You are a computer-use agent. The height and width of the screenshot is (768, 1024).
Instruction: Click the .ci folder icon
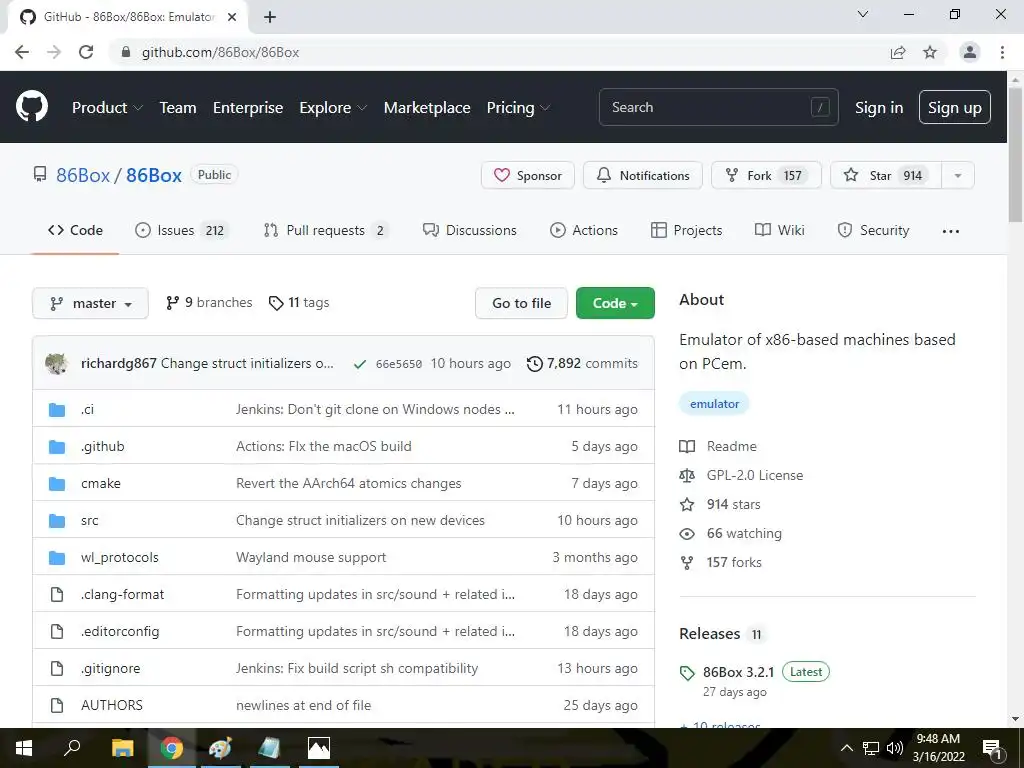[57, 409]
